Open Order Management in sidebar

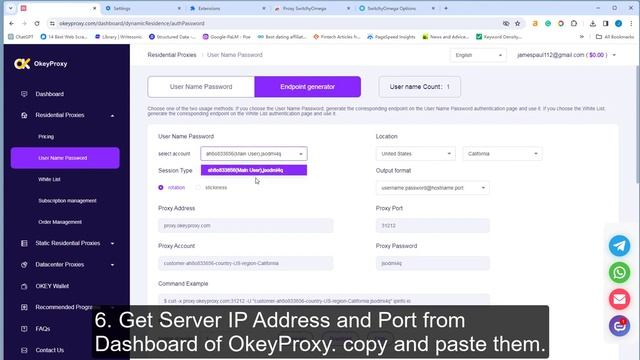coord(60,222)
